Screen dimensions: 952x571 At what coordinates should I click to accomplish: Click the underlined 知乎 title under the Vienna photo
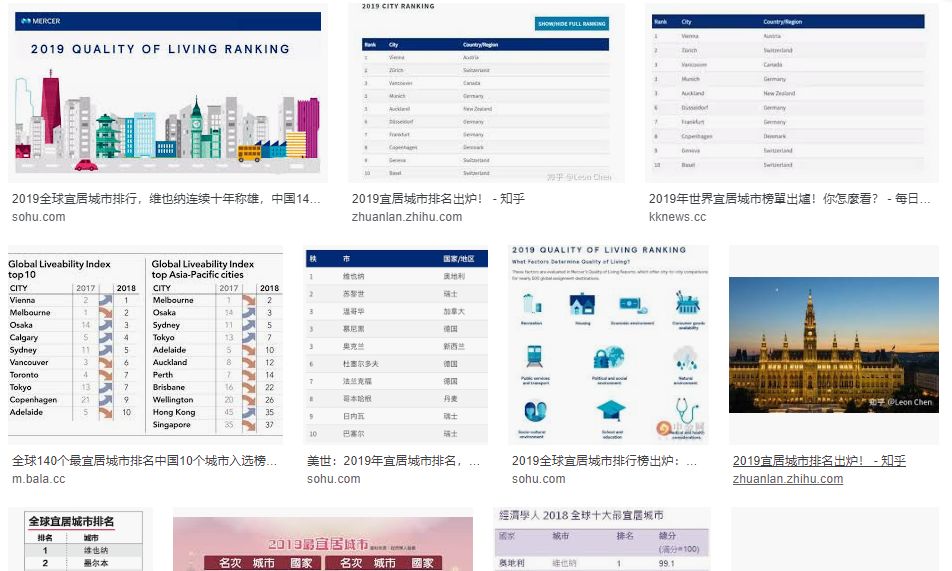pos(819,461)
